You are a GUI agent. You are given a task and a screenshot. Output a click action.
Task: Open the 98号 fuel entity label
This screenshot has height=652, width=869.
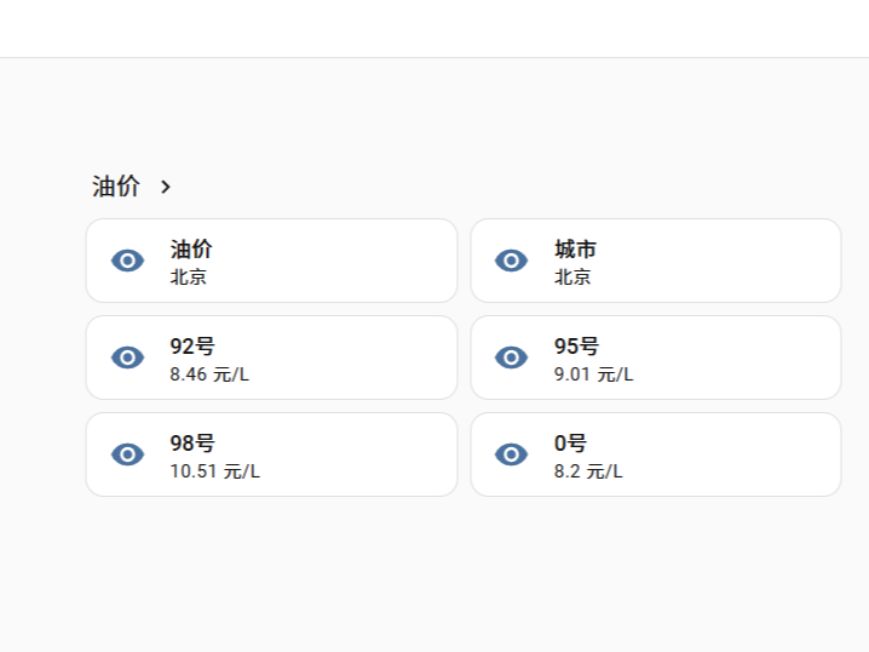pos(191,444)
